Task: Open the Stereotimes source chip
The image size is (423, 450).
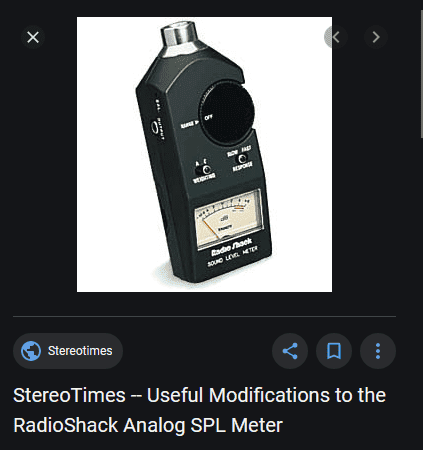Action: [68, 351]
